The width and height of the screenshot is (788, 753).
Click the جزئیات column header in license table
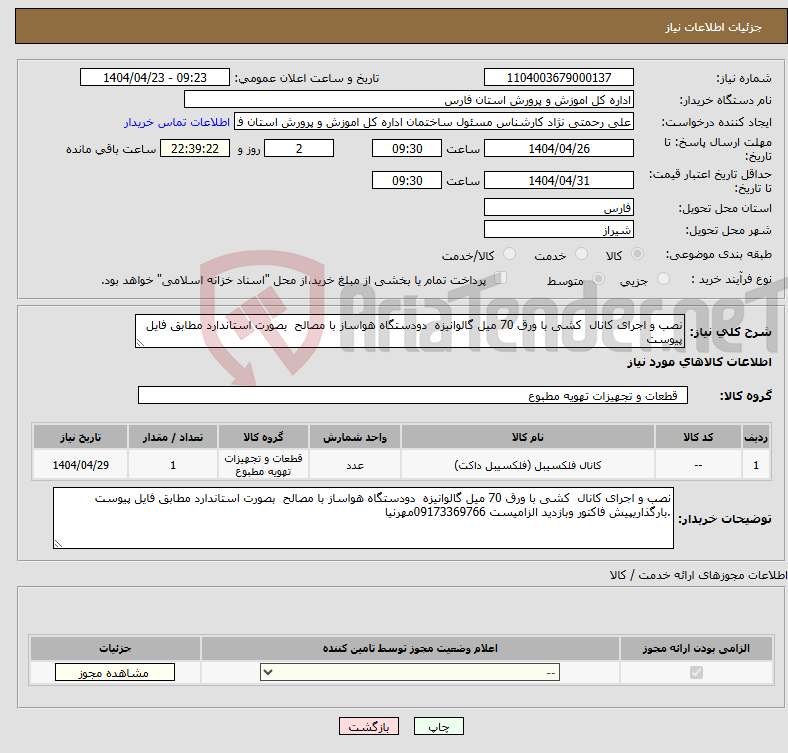tap(115, 648)
